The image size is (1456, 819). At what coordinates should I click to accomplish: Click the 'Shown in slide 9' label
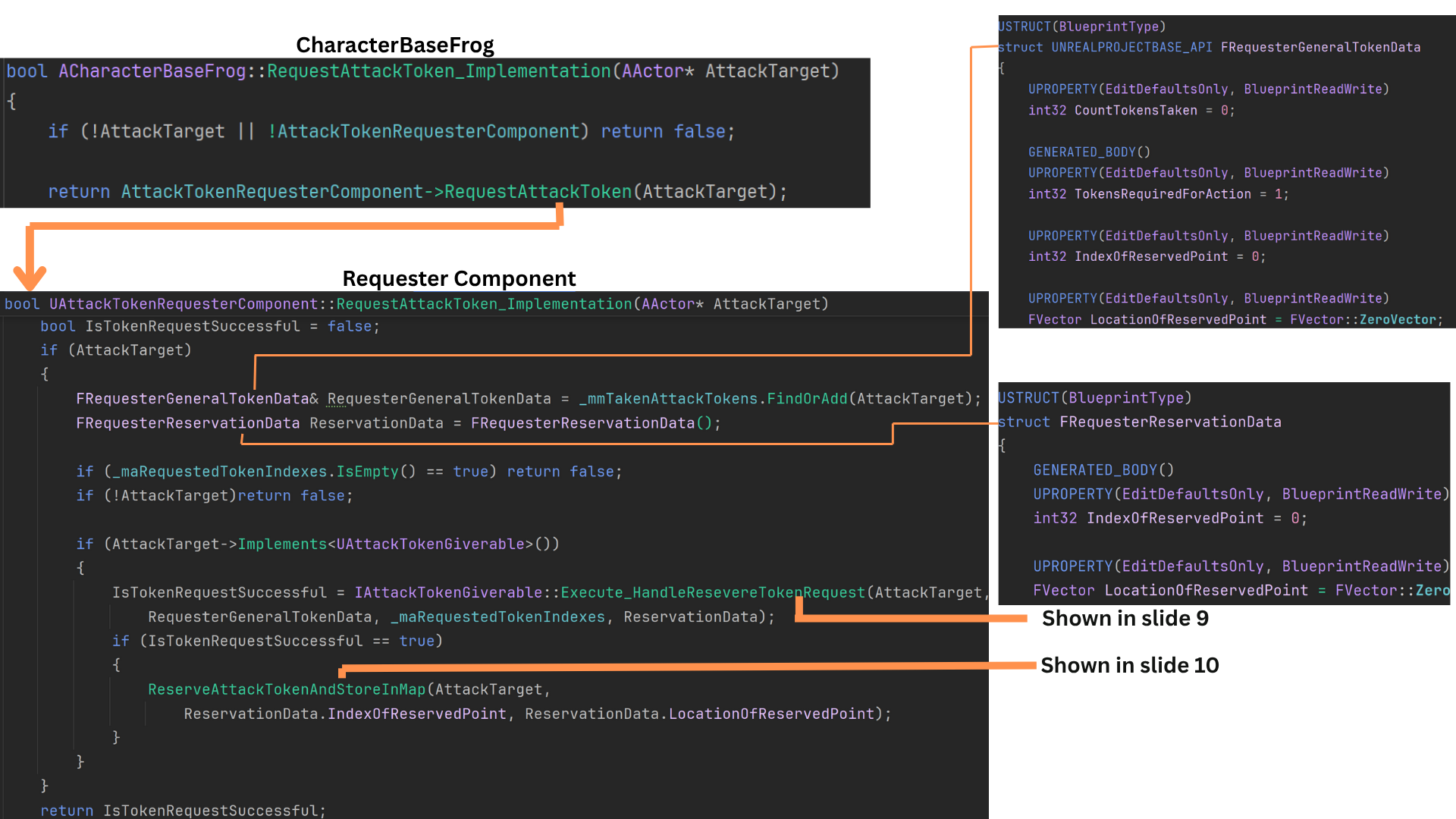click(1125, 619)
